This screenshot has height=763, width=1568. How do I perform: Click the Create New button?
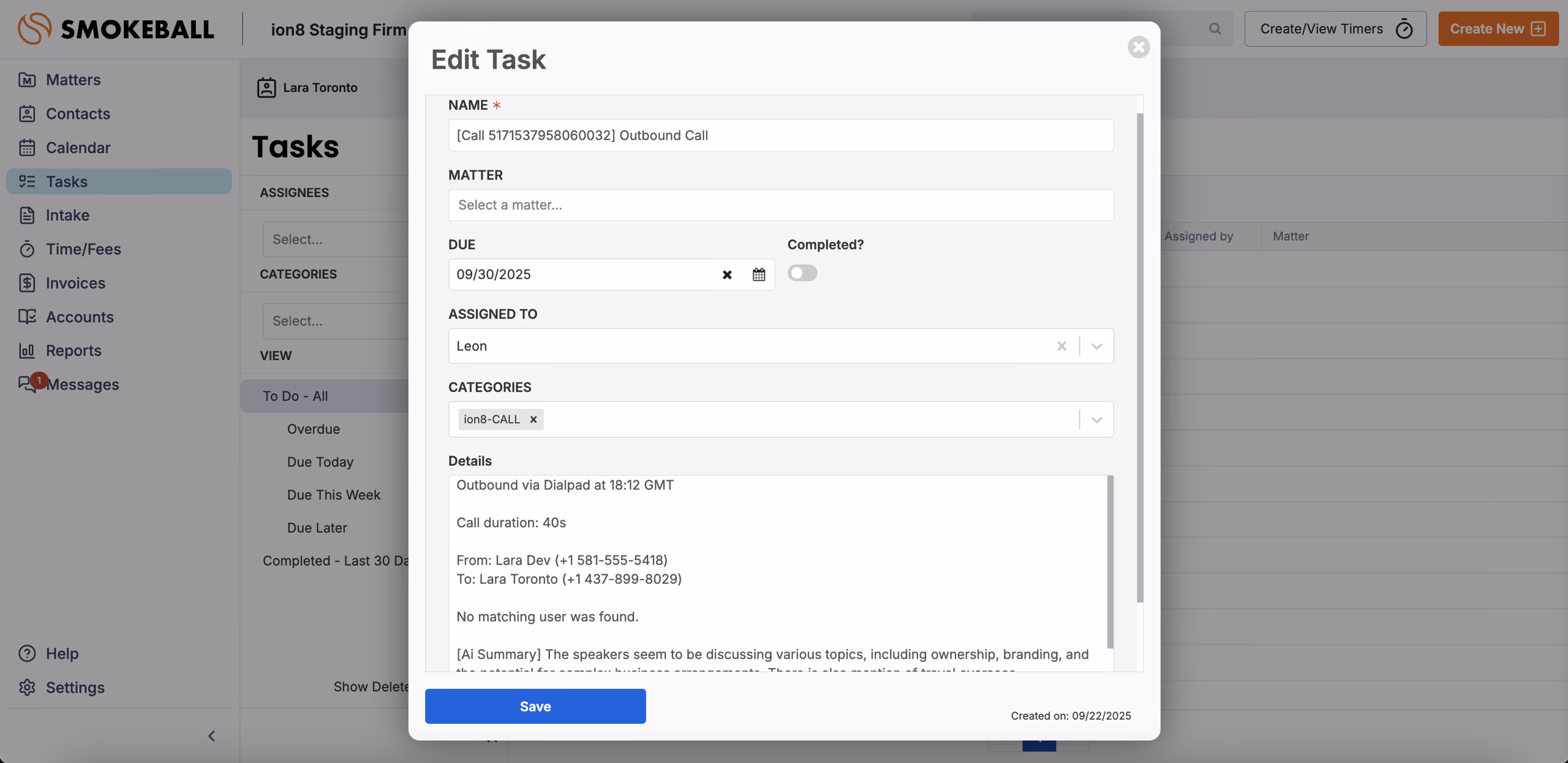pyautogui.click(x=1498, y=29)
